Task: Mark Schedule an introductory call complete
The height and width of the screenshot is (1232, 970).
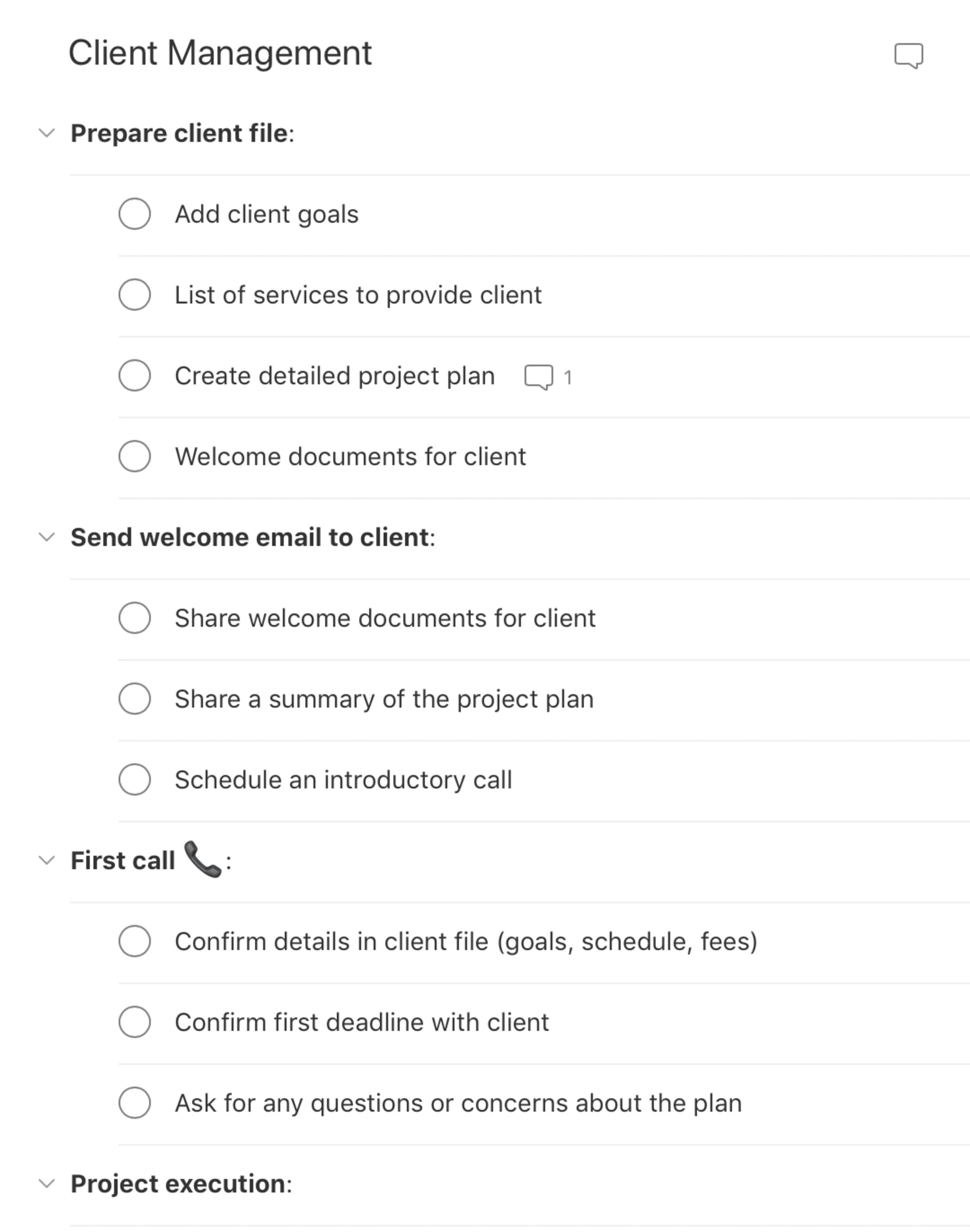Action: coord(134,780)
